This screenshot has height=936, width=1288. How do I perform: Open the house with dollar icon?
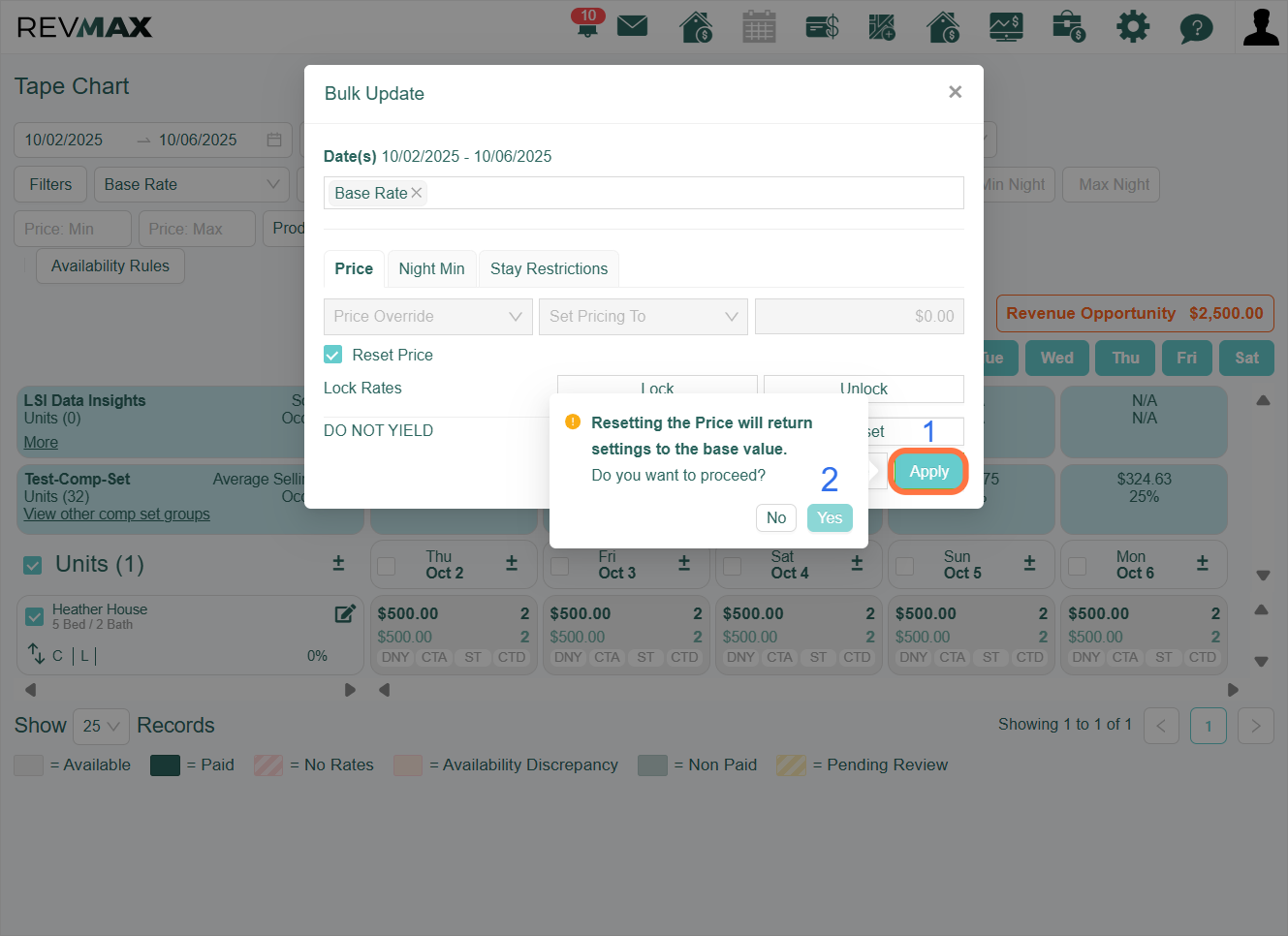point(696,26)
